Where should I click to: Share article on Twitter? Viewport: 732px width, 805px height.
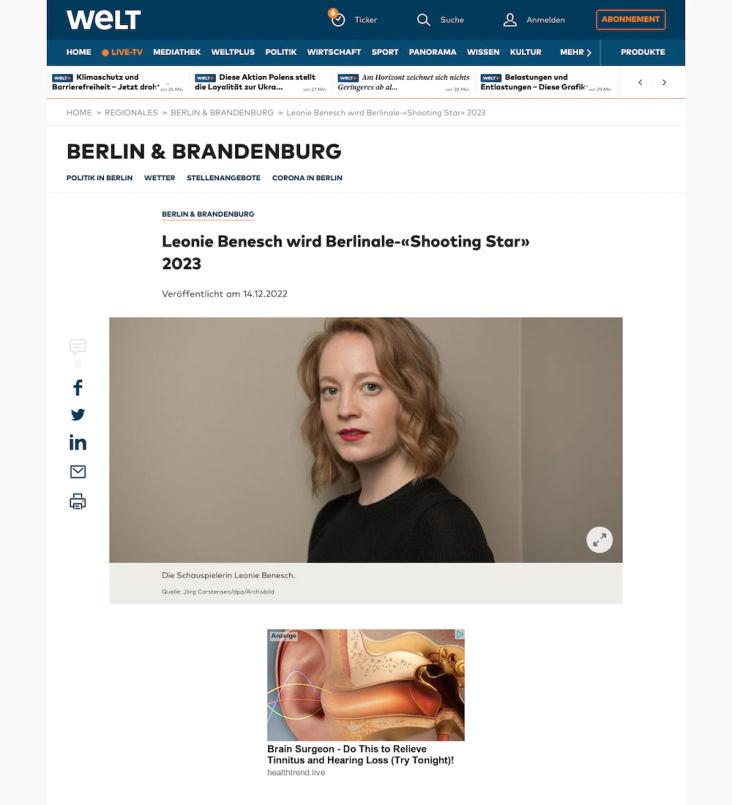(x=78, y=414)
